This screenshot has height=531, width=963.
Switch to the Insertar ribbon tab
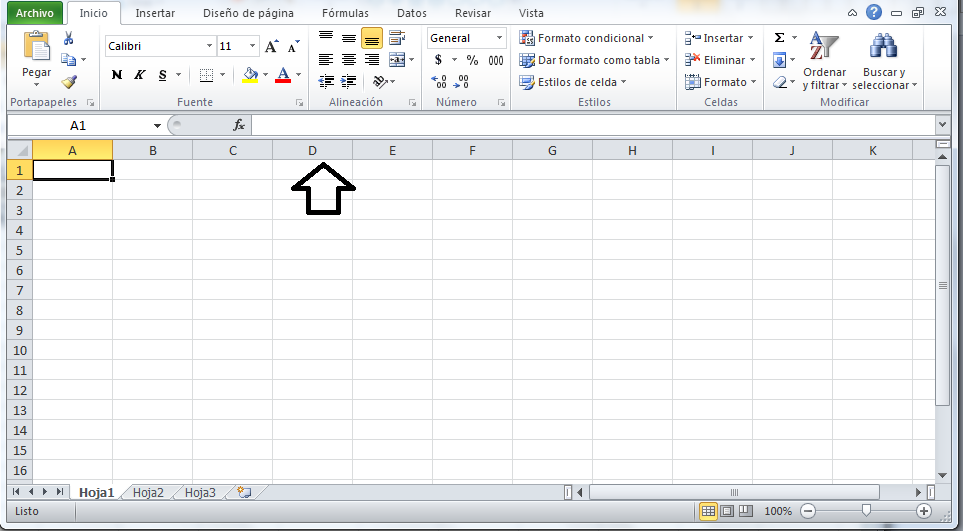click(155, 13)
